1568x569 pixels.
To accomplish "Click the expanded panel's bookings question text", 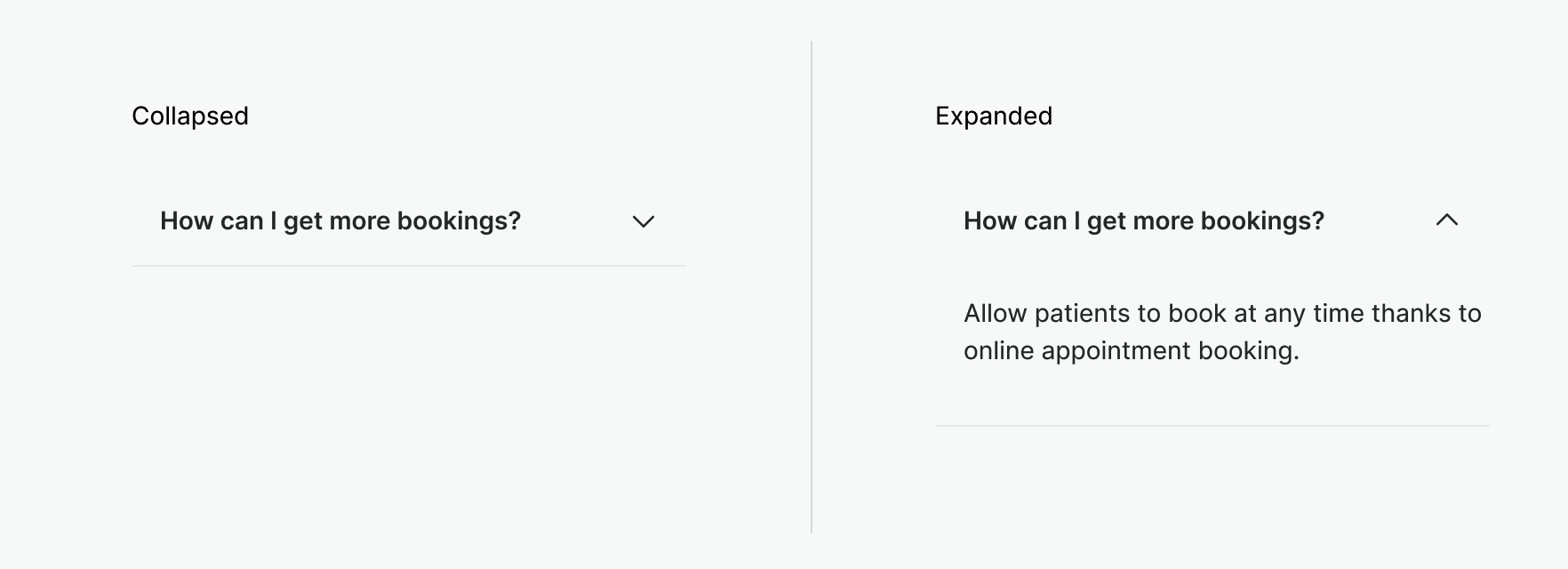I will coord(1144,221).
